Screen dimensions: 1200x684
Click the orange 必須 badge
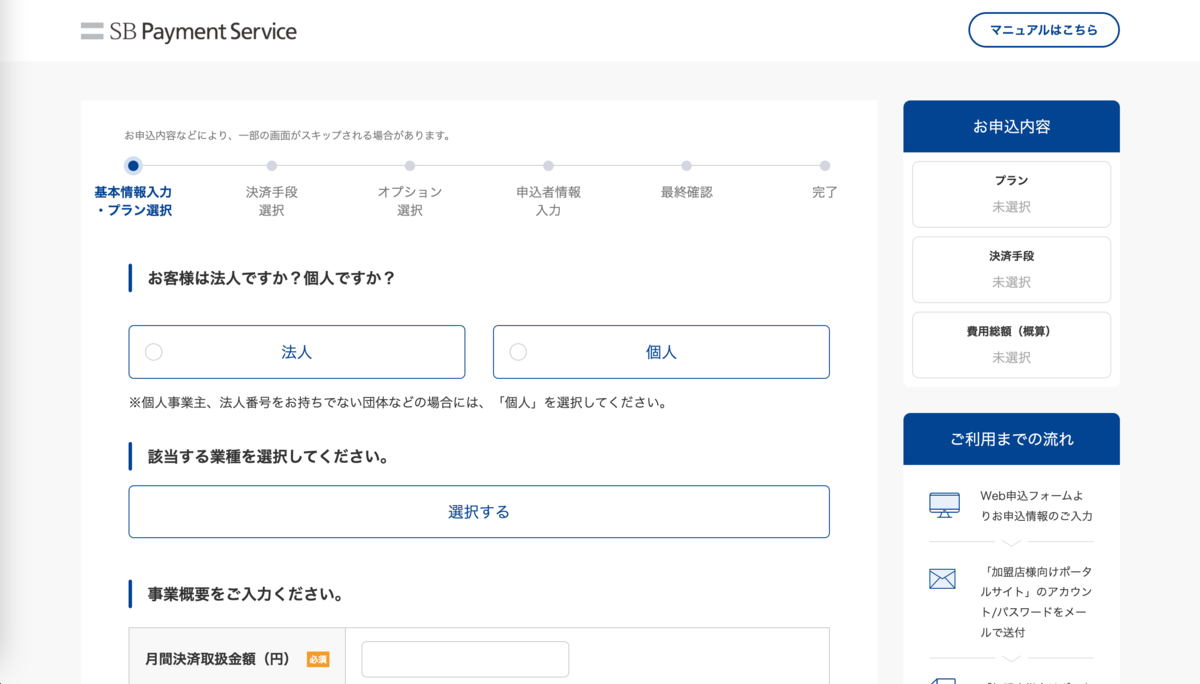318,659
